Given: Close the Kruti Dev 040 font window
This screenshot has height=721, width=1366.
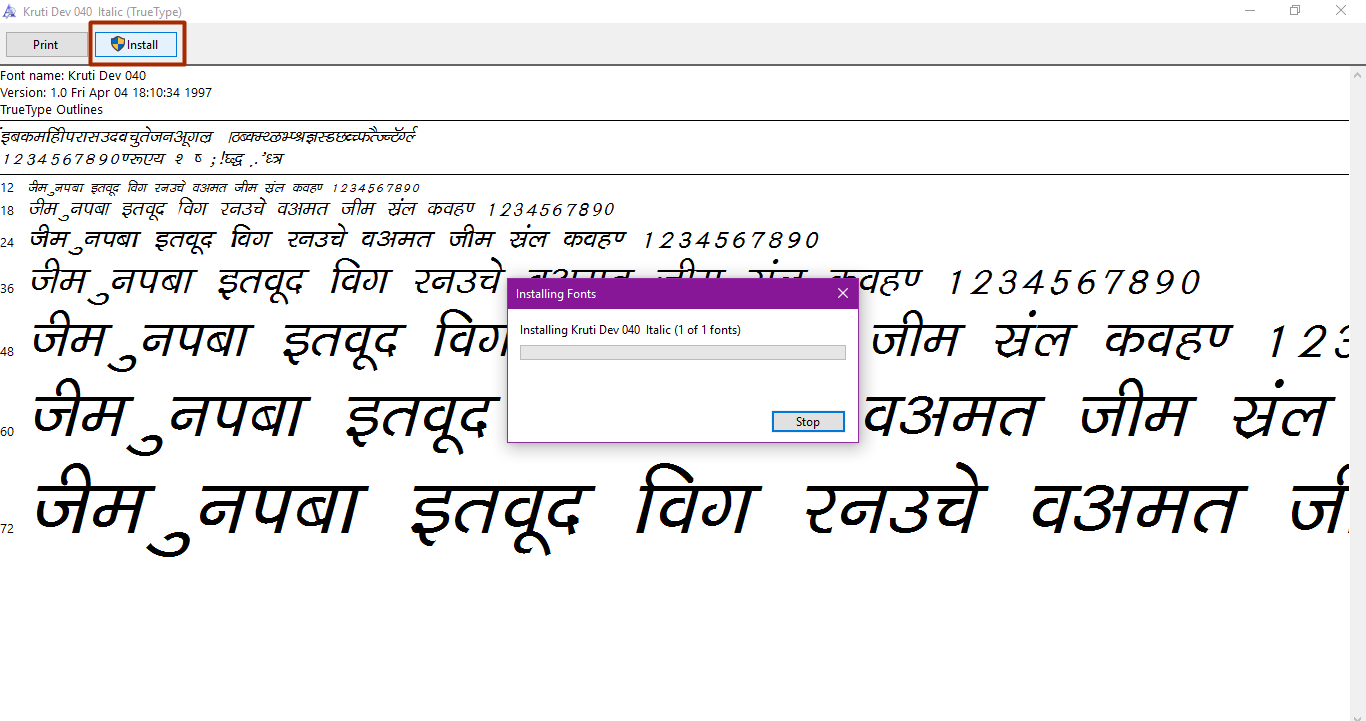Looking at the screenshot, I should [1342, 11].
